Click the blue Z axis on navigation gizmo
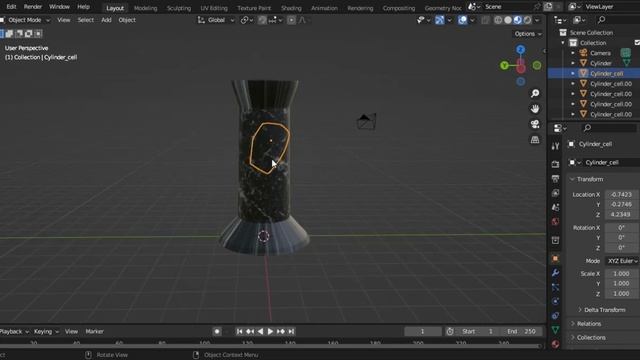Viewport: 640px width, 360px height. click(x=520, y=50)
